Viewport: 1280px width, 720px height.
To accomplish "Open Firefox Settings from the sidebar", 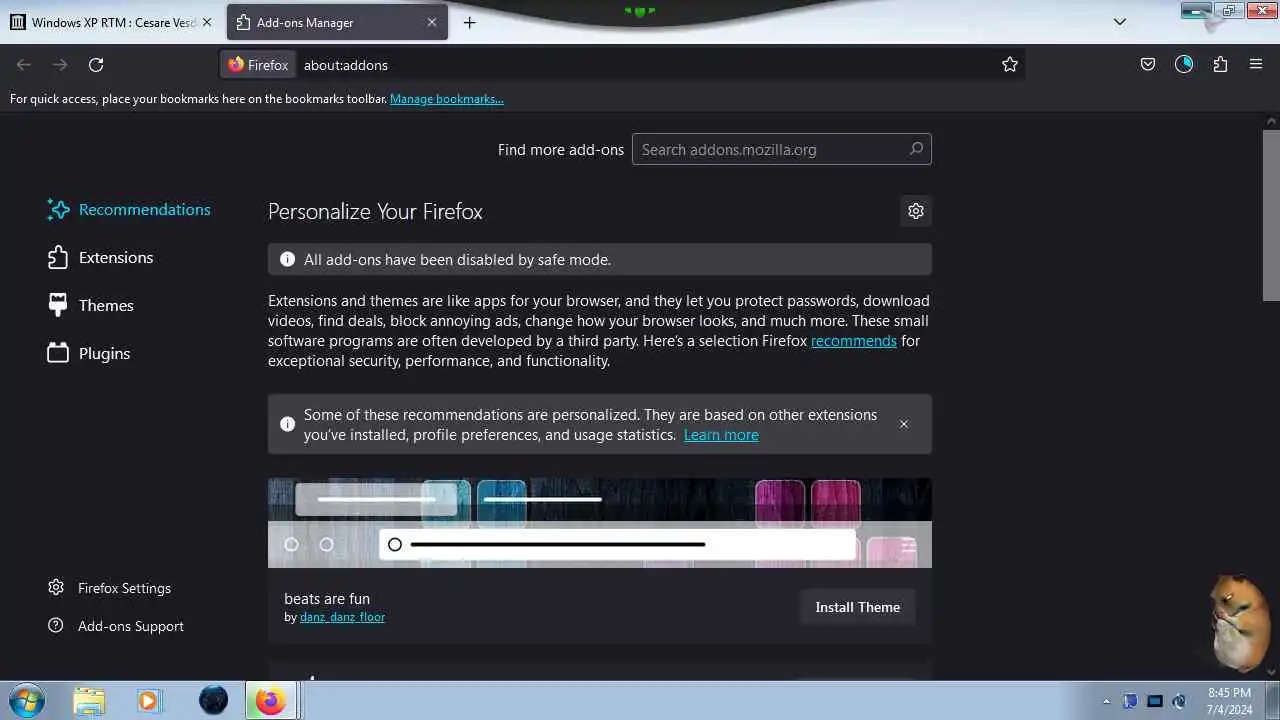I will point(110,588).
